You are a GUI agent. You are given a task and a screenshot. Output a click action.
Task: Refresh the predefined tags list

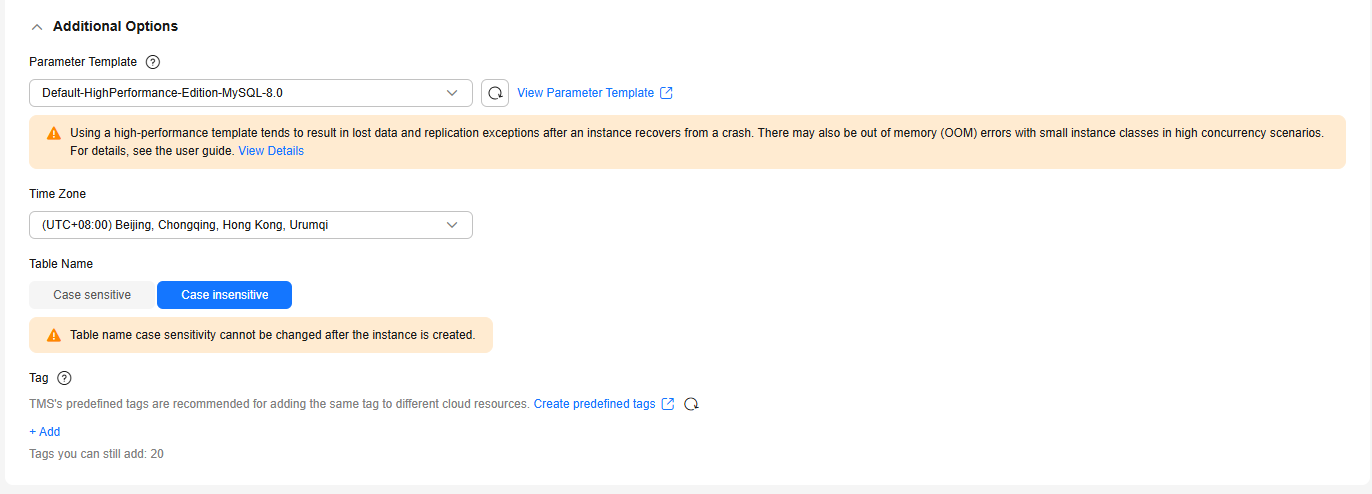pyautogui.click(x=691, y=404)
